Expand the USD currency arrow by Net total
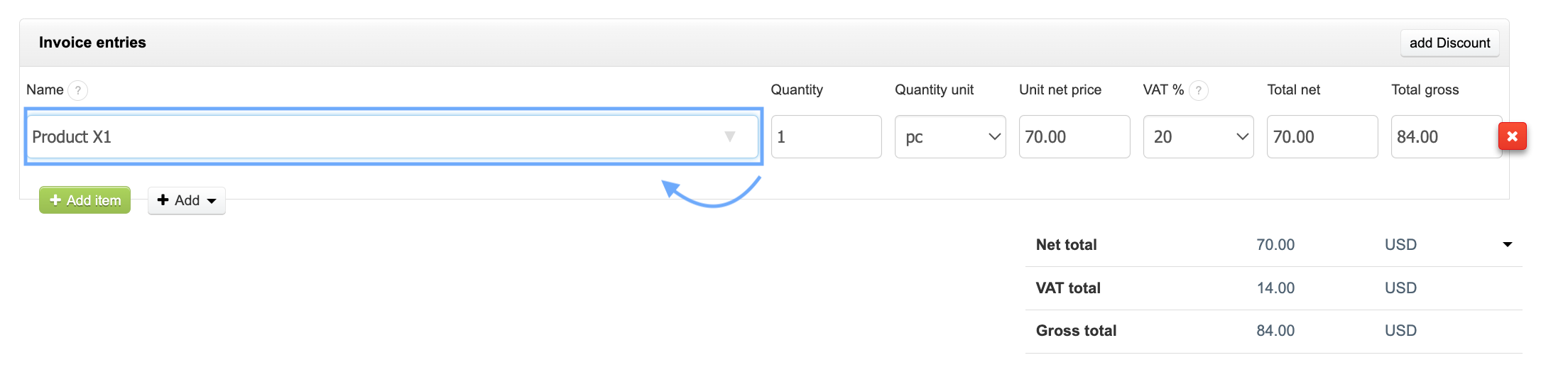Screen dimensions: 1568x382 1507,244
